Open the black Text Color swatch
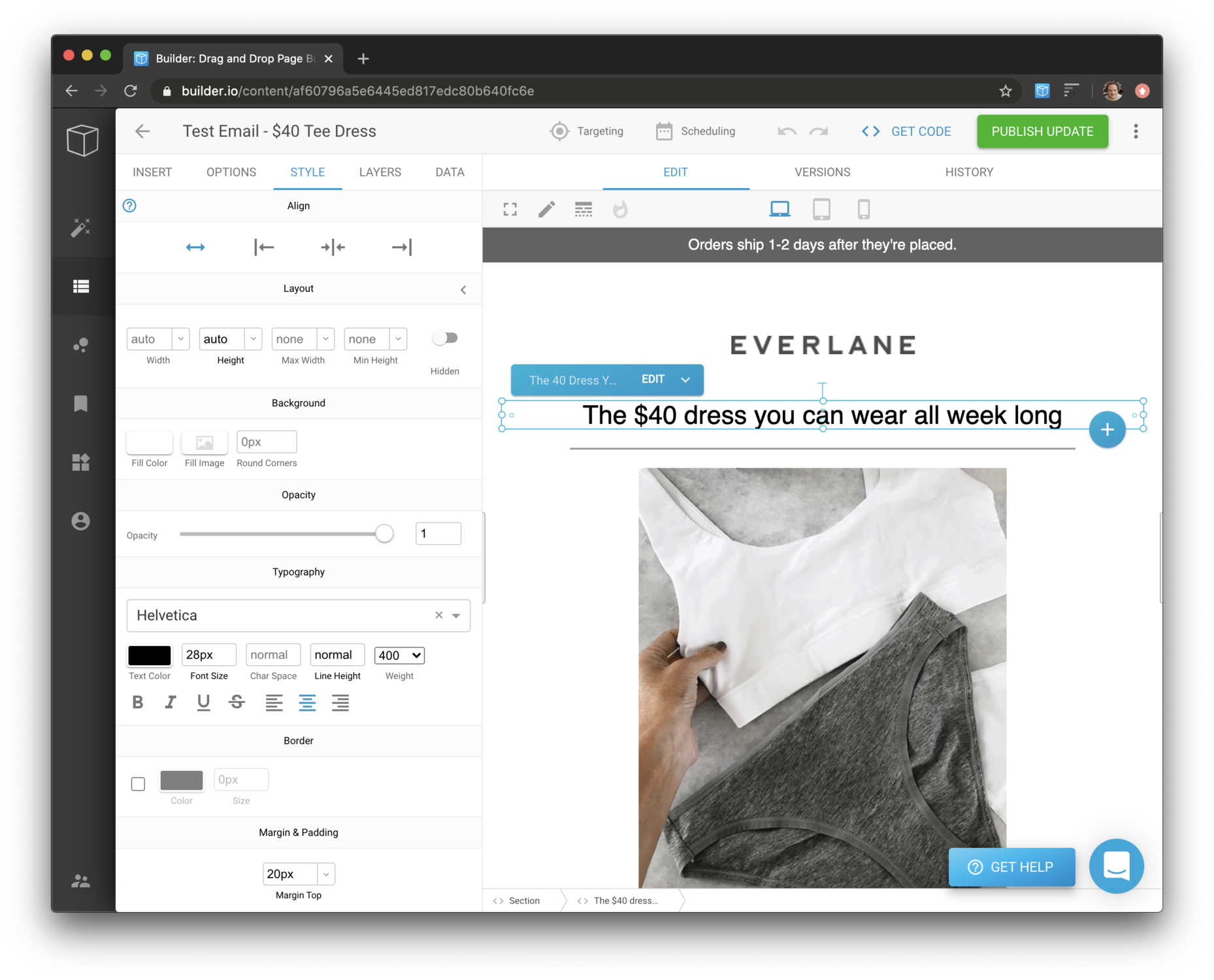This screenshot has height=980, width=1214. [x=149, y=655]
